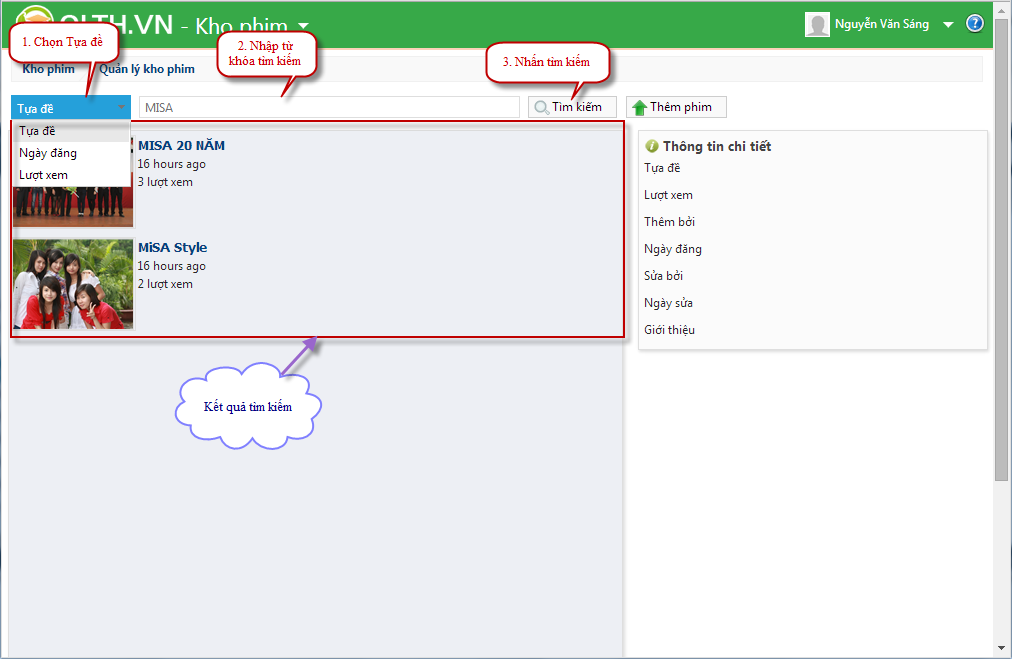
Task: Click the '2 lượt xem' view count text
Action: pyautogui.click(x=165, y=284)
